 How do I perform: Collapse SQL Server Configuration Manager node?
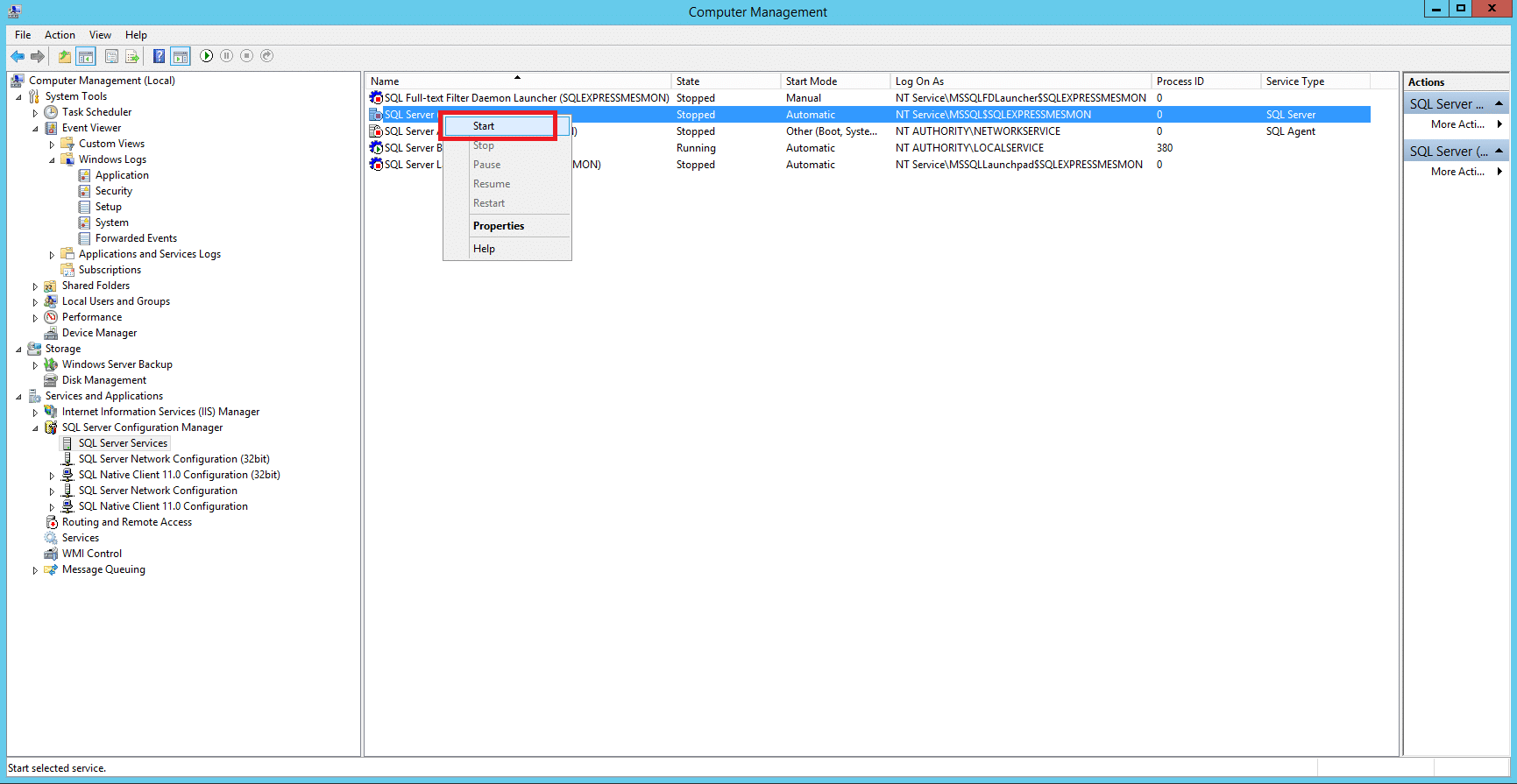coord(35,428)
